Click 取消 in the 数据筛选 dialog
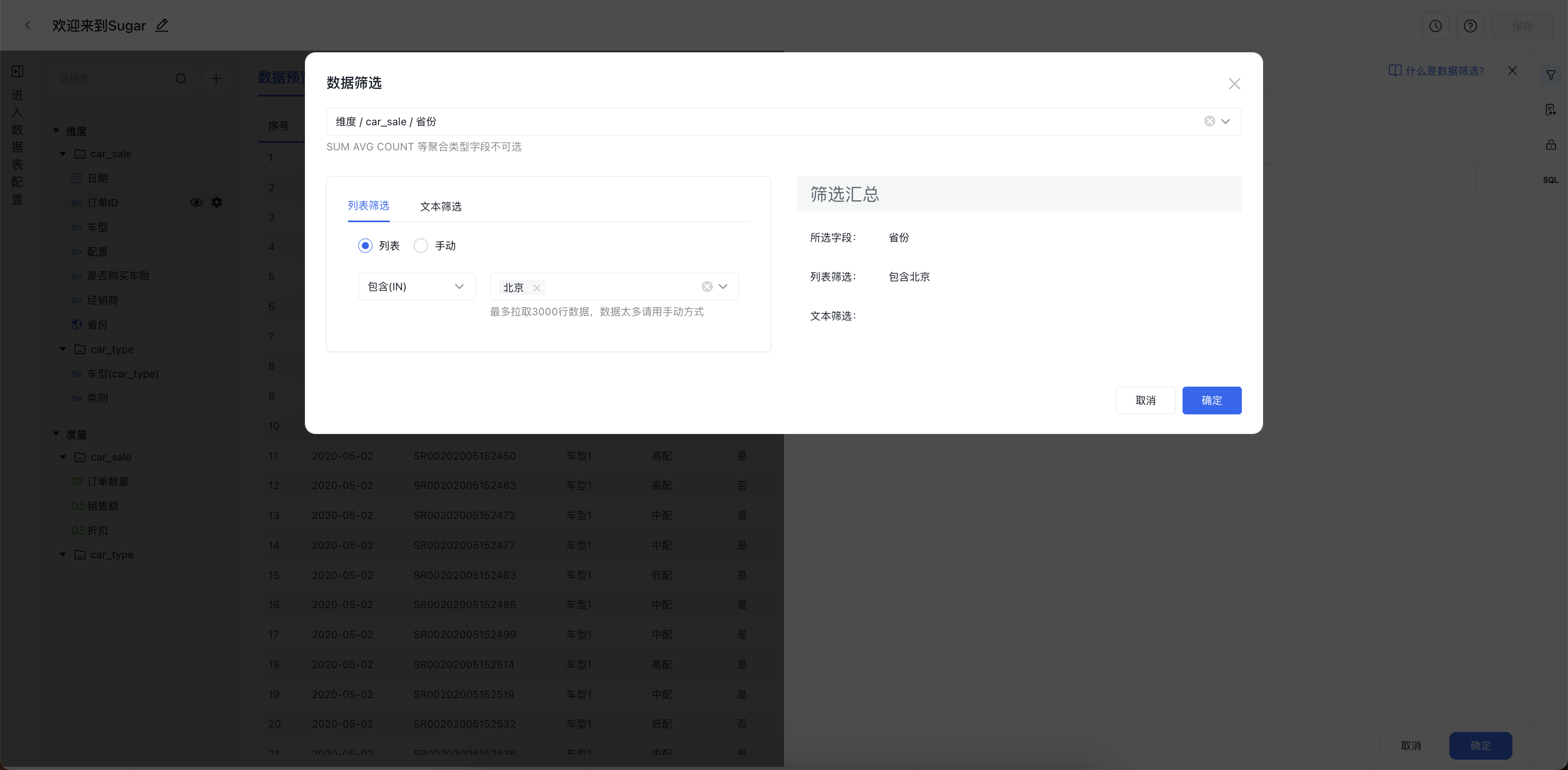This screenshot has width=1568, height=770. (x=1145, y=400)
